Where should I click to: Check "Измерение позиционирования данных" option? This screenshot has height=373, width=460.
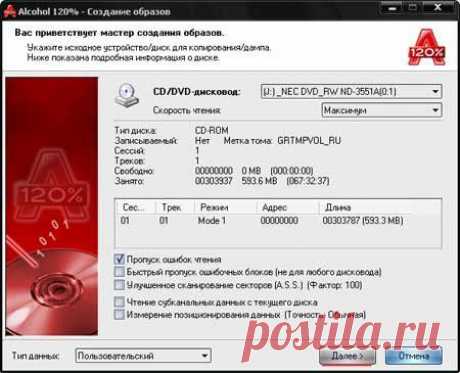[x=119, y=314]
